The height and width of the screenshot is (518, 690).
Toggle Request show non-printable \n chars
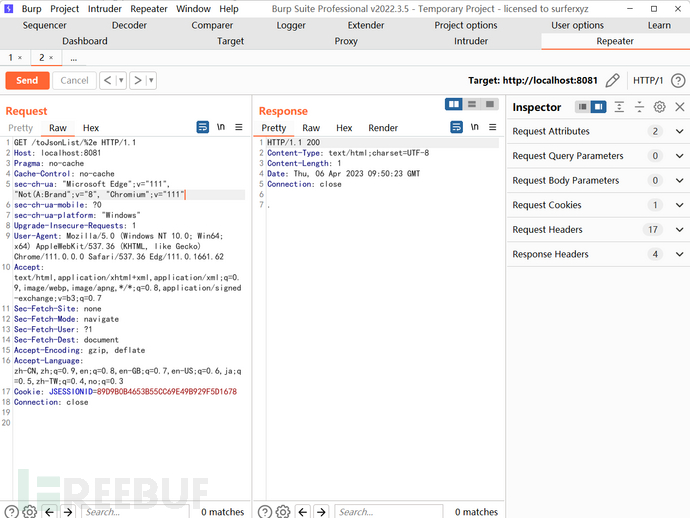pyautogui.click(x=220, y=127)
